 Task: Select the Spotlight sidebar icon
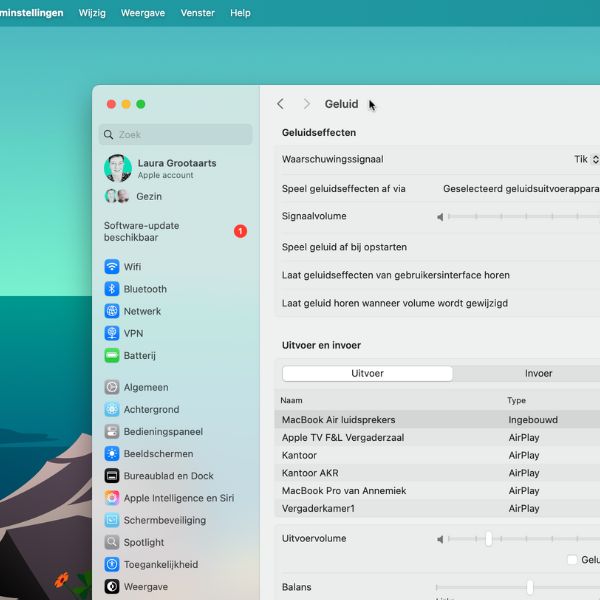pyautogui.click(x=112, y=542)
